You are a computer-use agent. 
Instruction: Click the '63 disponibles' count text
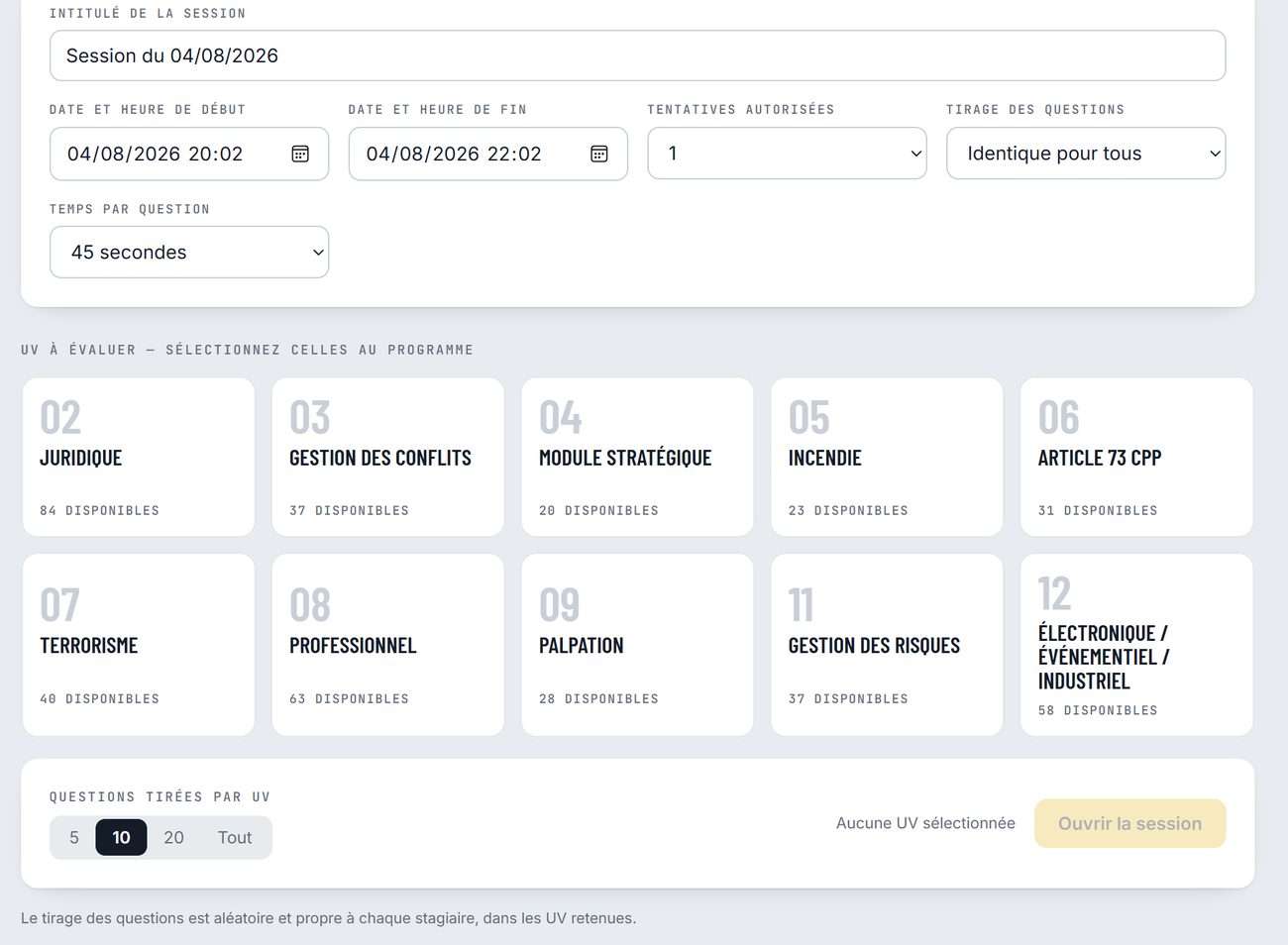349,699
